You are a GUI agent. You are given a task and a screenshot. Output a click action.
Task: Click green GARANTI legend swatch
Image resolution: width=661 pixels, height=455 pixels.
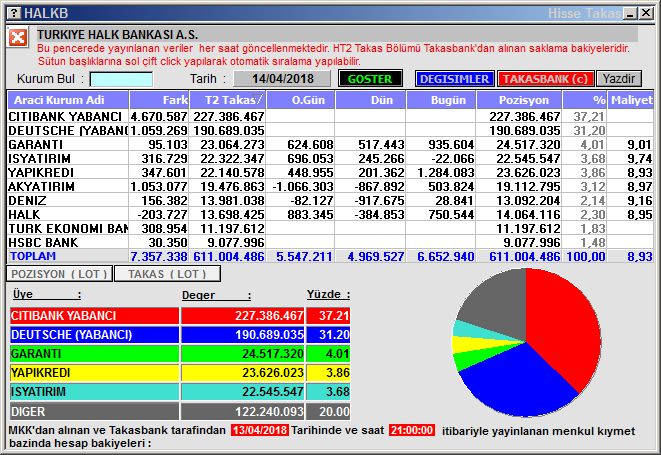tap(94, 354)
